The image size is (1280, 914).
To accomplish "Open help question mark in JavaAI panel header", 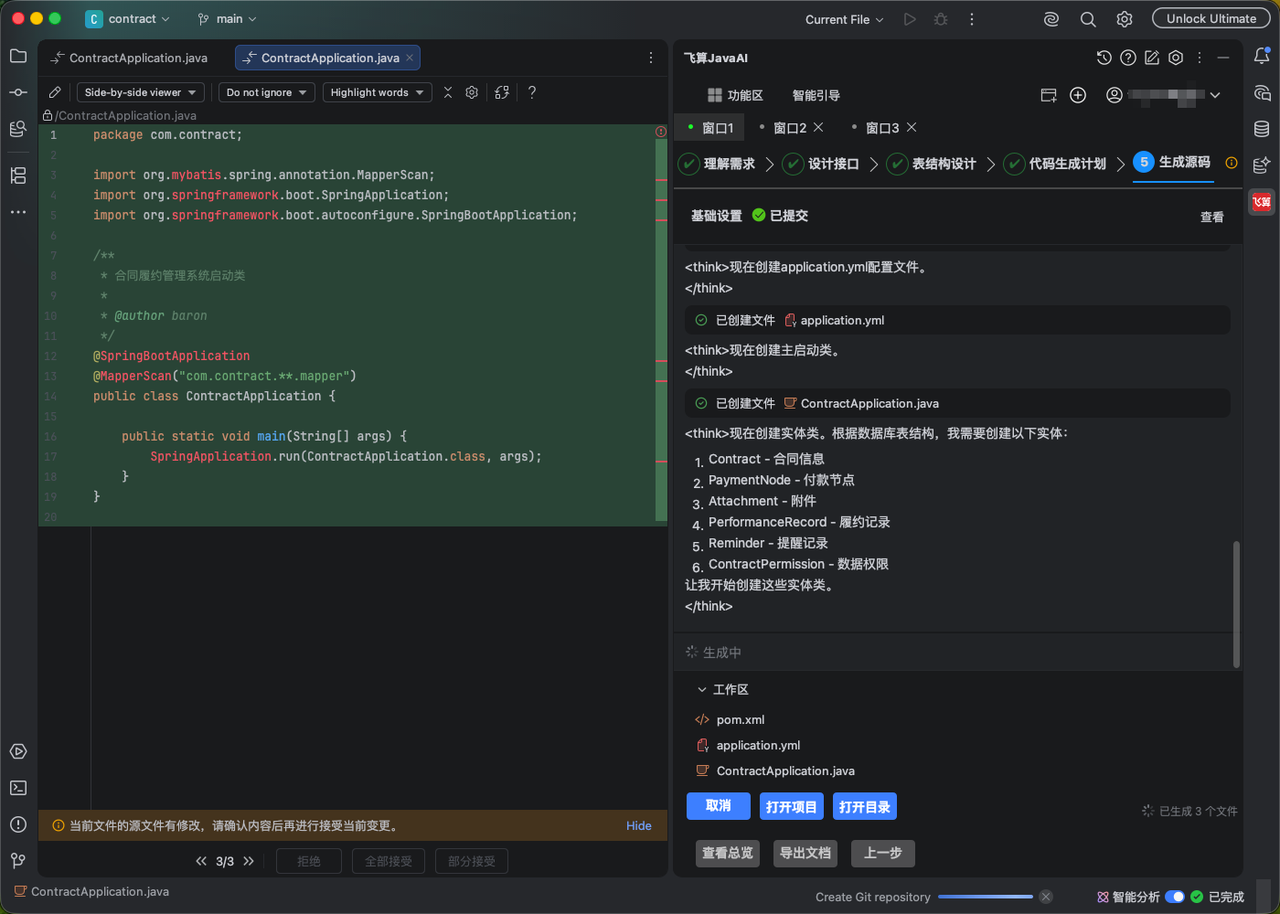I will pos(1128,58).
